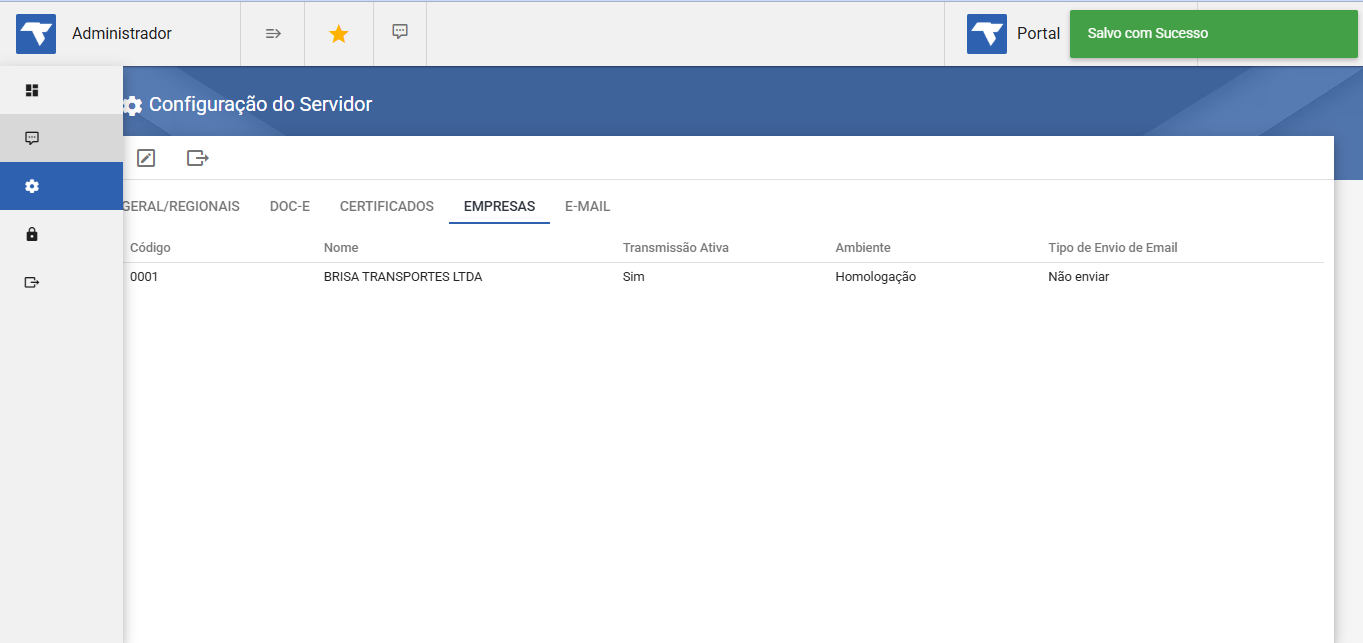Click the edit pencil toolbar icon
Viewport: 1363px width, 643px height.
[146, 158]
